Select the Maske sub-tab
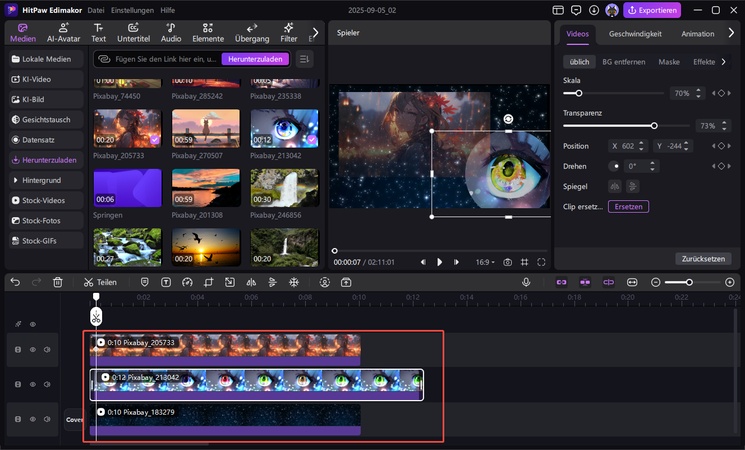This screenshot has width=745, height=450. 669,62
